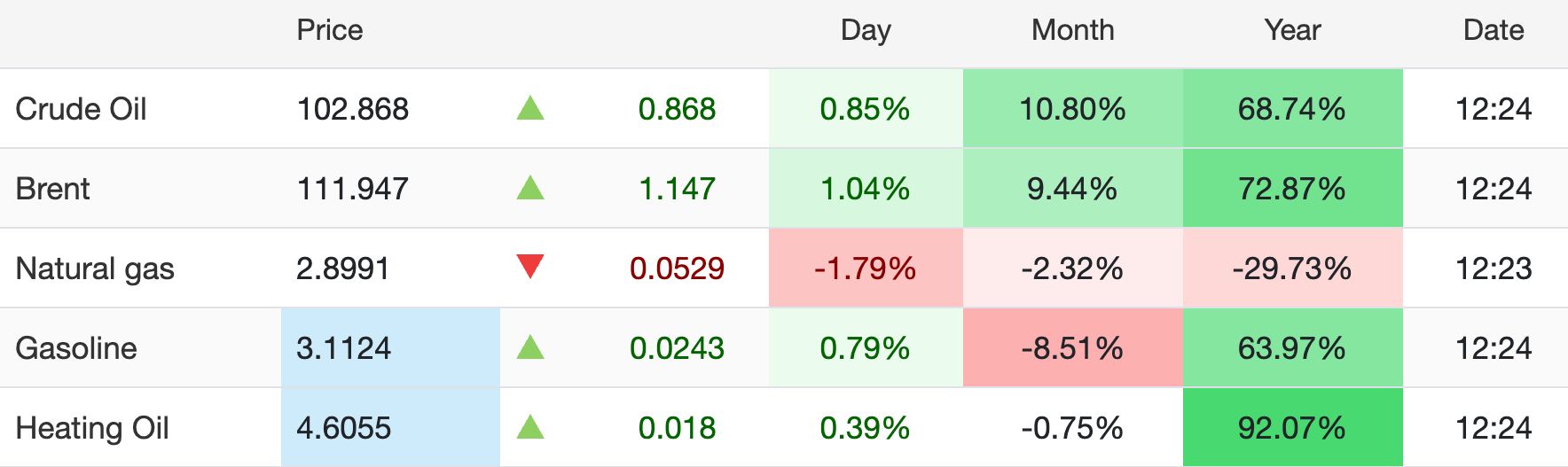Sort table by Year column header

[1292, 30]
